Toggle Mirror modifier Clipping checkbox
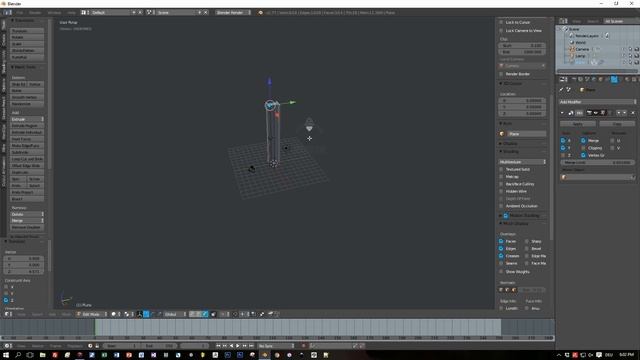The width and height of the screenshot is (640, 360). 583,148
